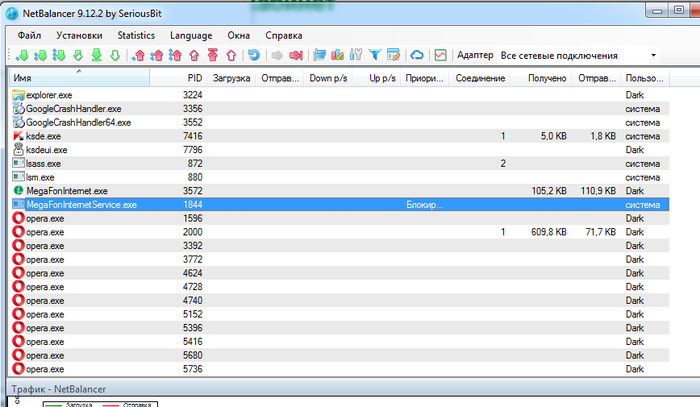Open the Файл menu
700x407 pixels.
(x=27, y=35)
